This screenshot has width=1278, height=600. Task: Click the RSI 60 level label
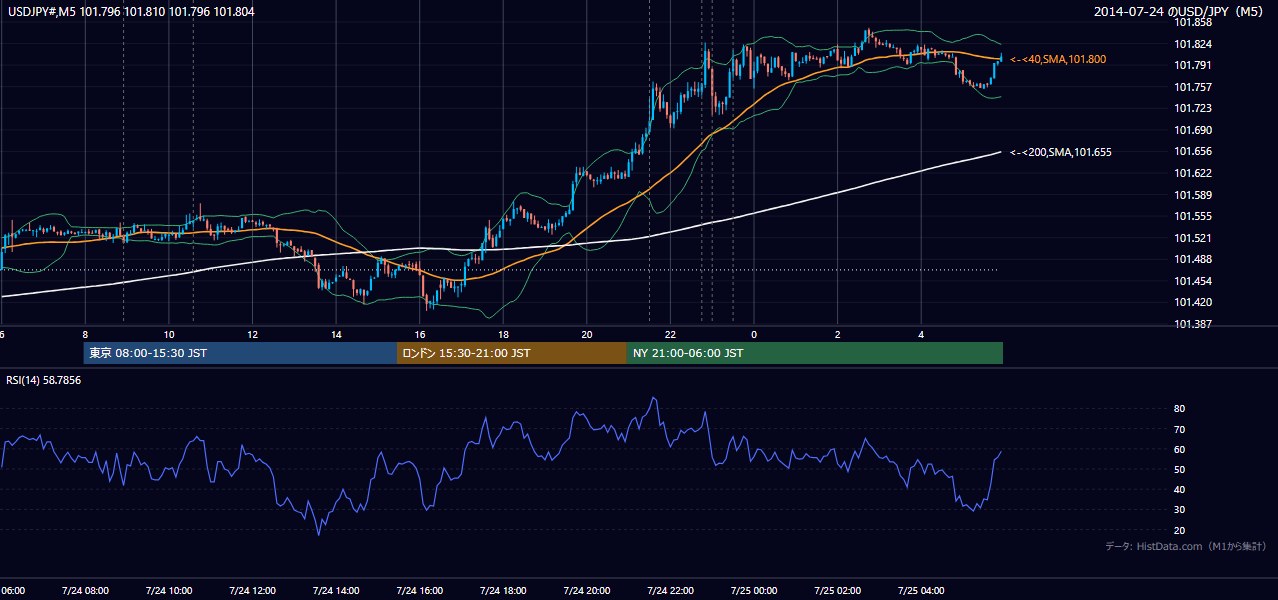click(x=1180, y=449)
